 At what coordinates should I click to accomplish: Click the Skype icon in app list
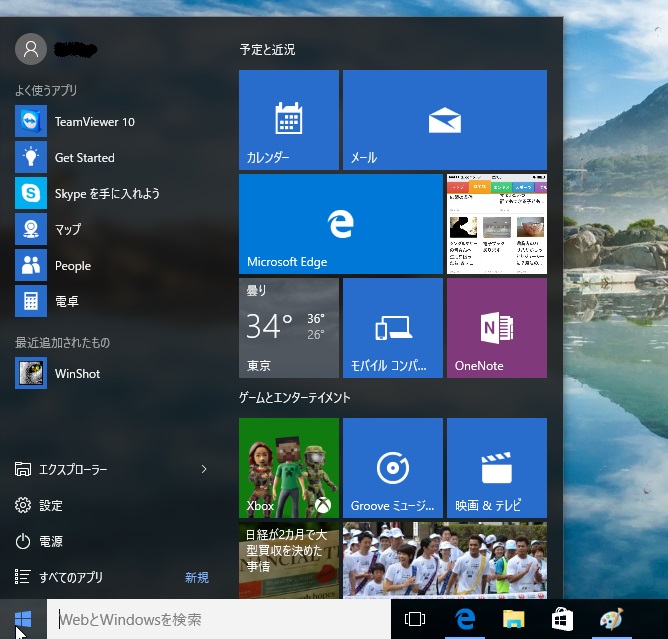(31, 193)
